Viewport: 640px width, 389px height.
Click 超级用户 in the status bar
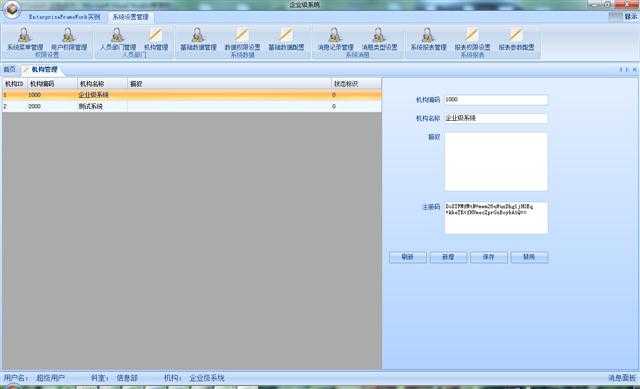[x=50, y=378]
